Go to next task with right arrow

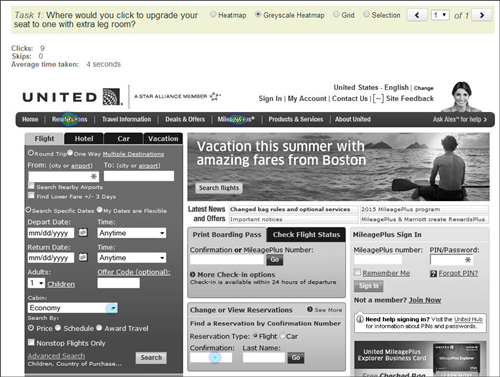(482, 15)
